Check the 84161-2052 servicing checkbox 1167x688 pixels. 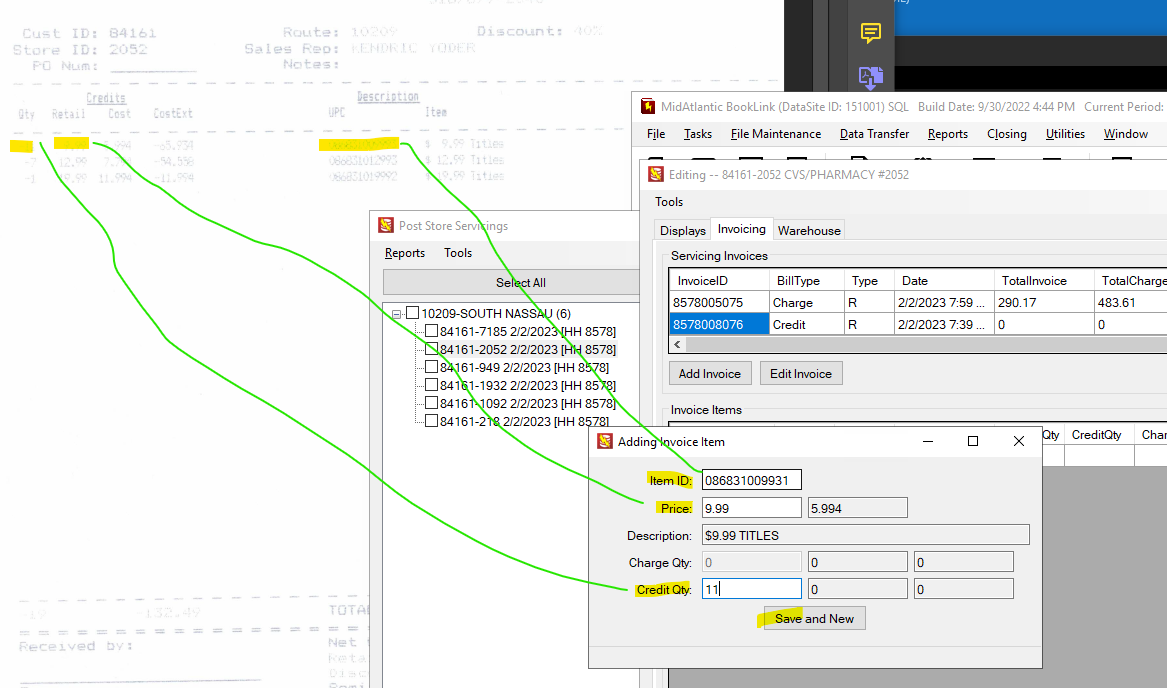tap(431, 348)
